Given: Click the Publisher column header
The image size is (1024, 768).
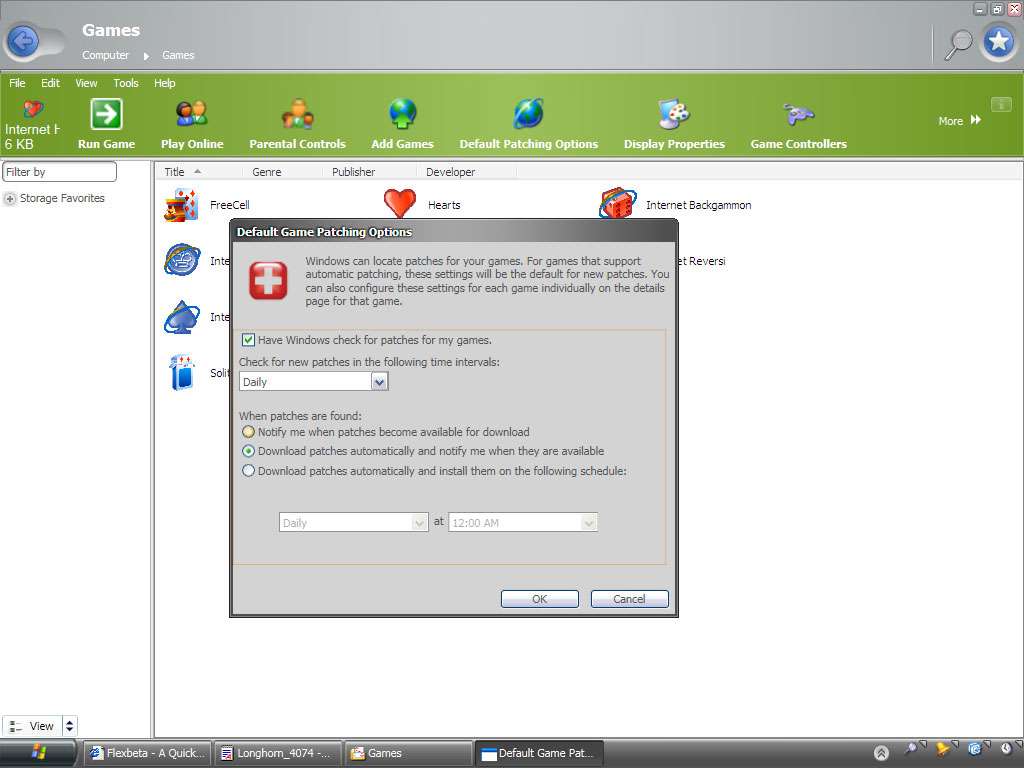Looking at the screenshot, I should point(353,172).
